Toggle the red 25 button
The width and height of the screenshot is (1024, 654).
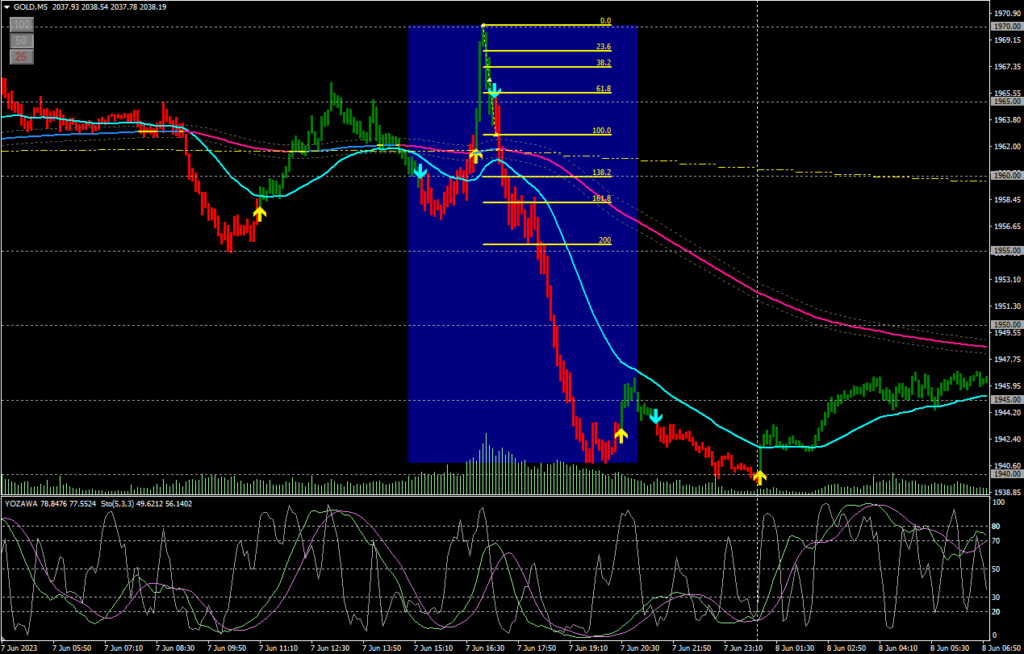[20, 57]
